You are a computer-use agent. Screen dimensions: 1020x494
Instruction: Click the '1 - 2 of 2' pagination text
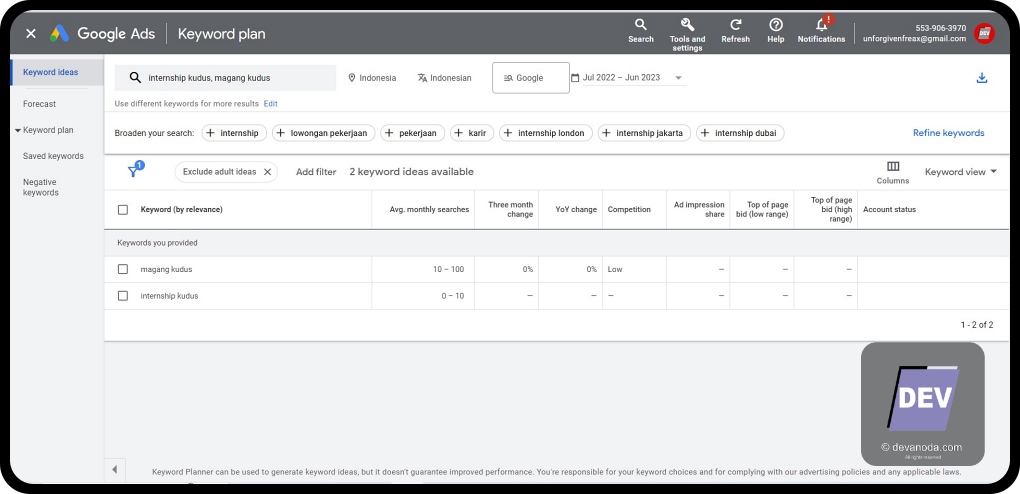(977, 325)
